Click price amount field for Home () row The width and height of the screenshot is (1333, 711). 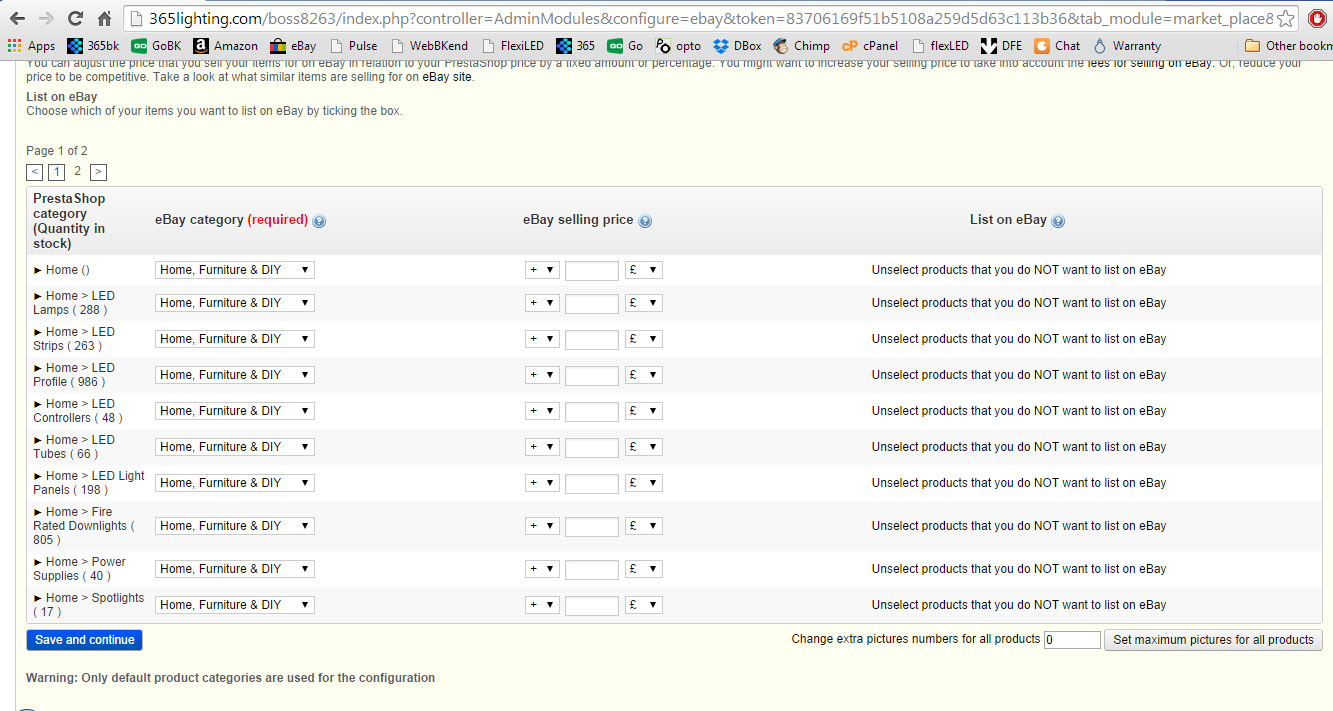pyautogui.click(x=592, y=270)
